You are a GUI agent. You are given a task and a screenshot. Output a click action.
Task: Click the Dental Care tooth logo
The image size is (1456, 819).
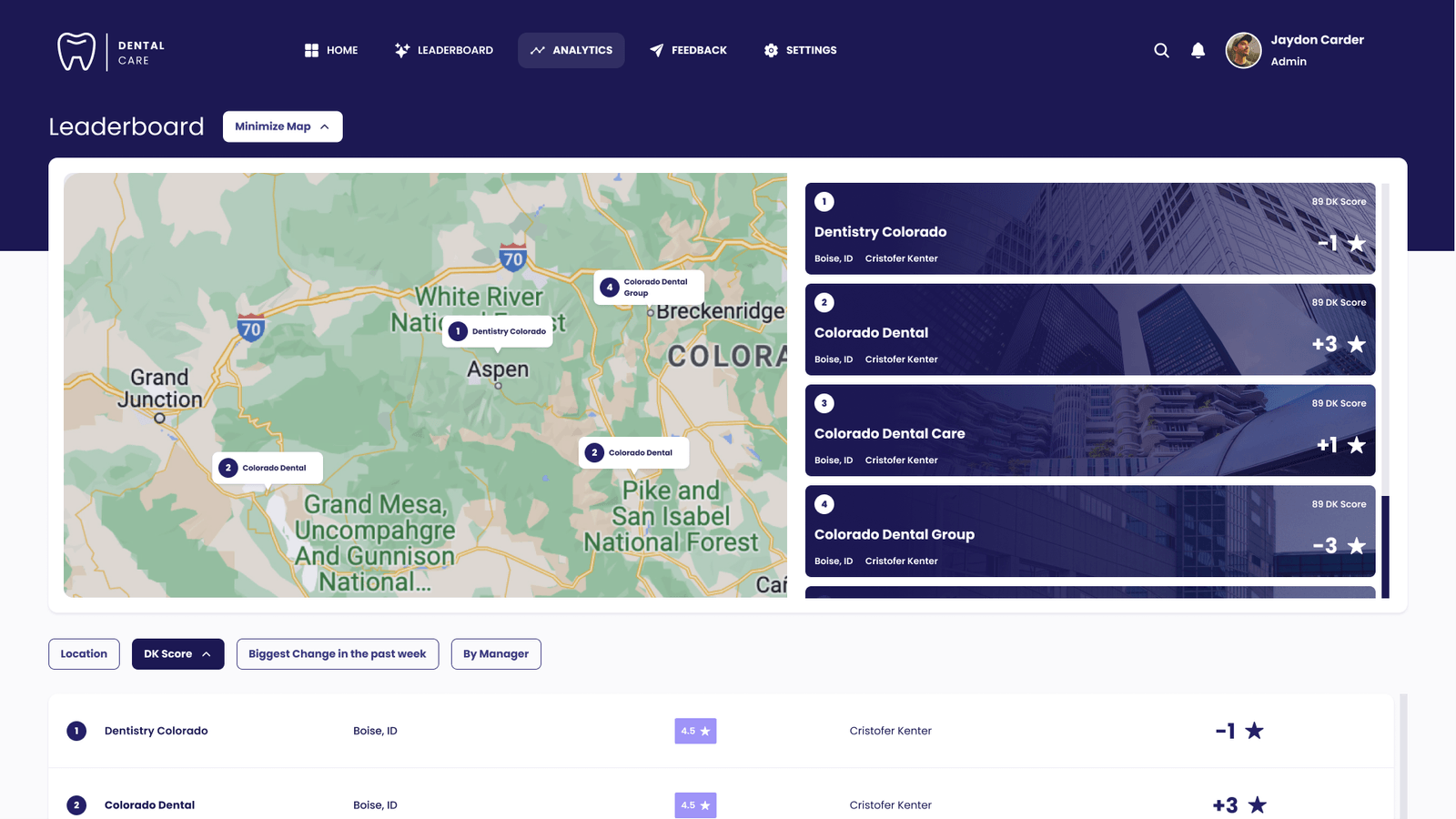(x=76, y=52)
